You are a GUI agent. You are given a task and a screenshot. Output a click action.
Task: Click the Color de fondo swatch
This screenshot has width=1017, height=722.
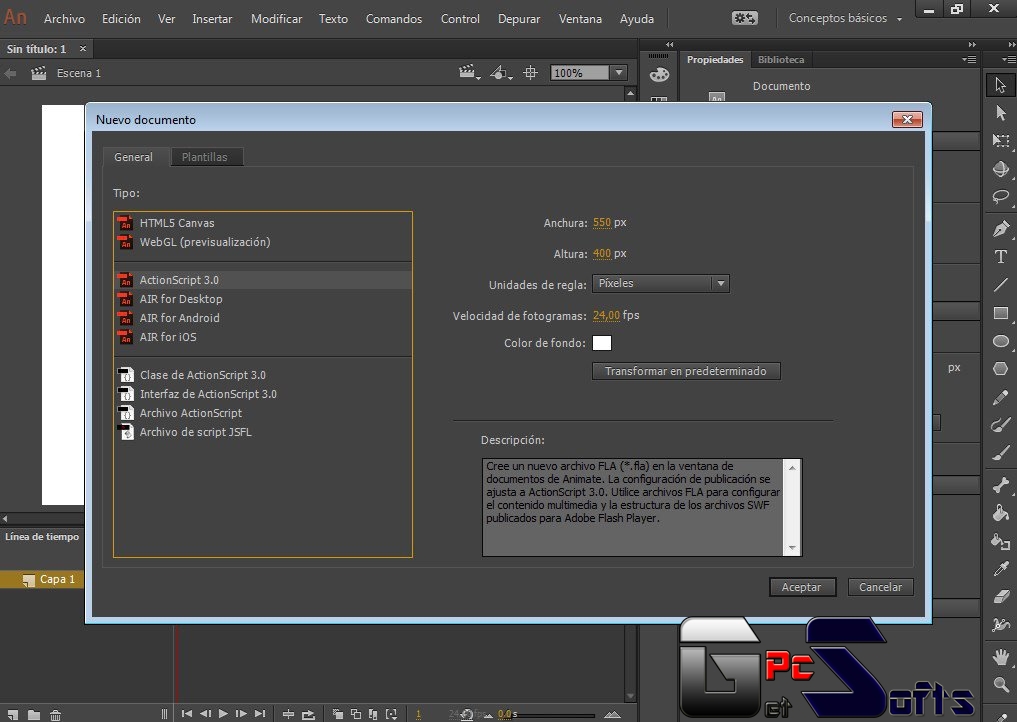tap(602, 343)
